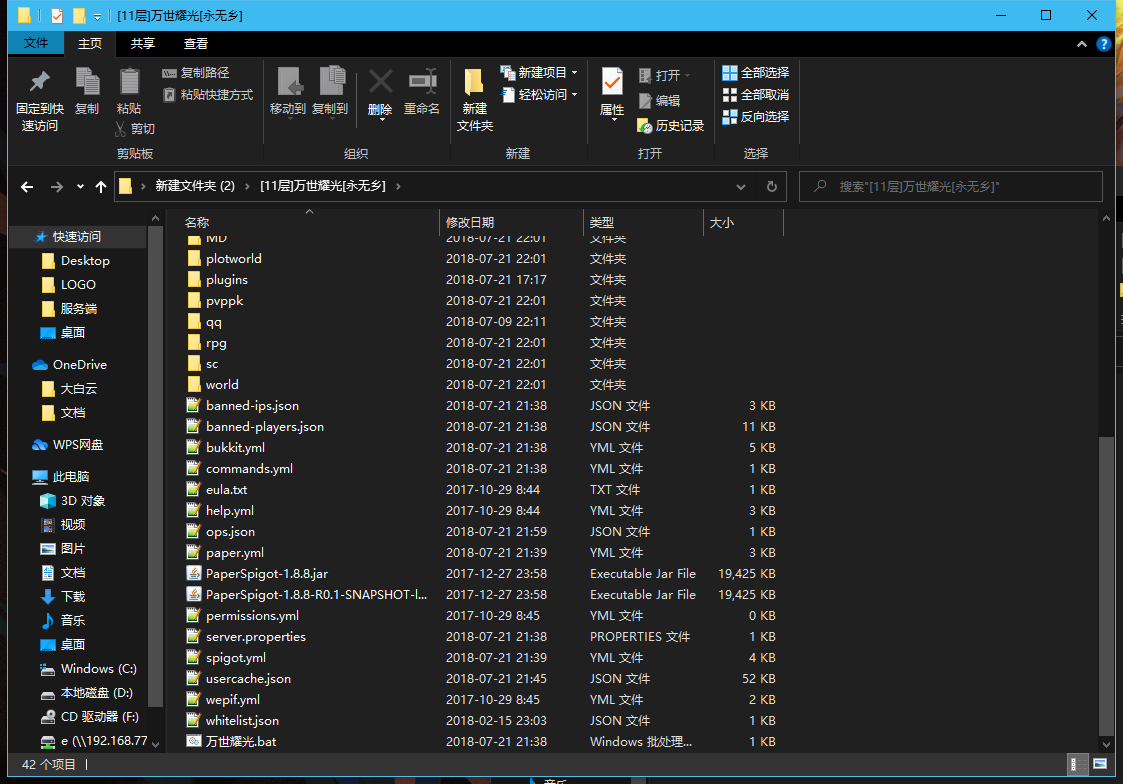Image resolution: width=1123 pixels, height=784 pixels.
Task: Open the Open (打开) button dropdown arrow
Action: tap(688, 75)
